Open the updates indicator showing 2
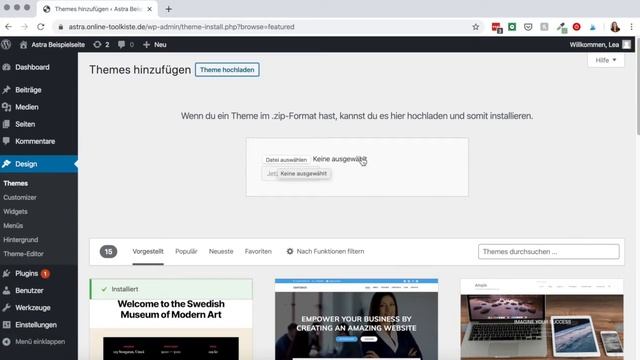This screenshot has height=360, width=640. 101,44
